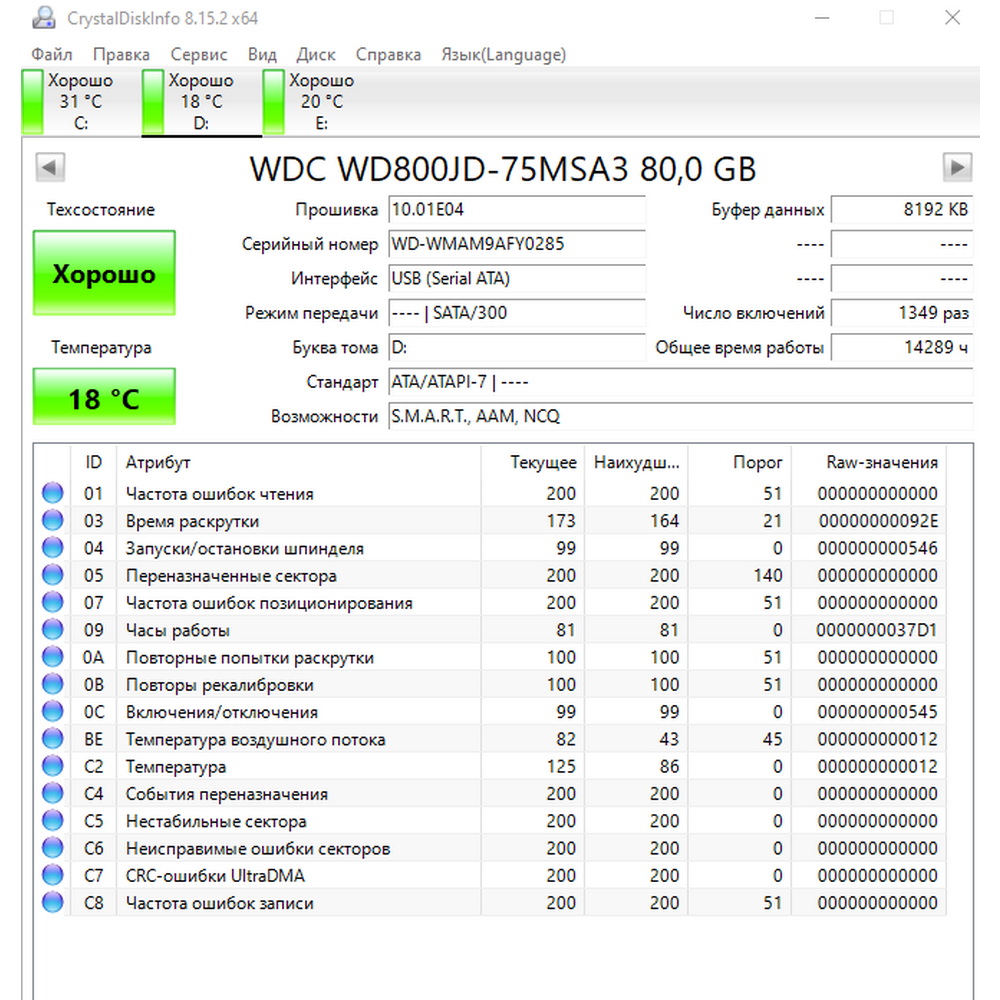Click the Текущее column header
Viewport: 1000px width, 1000px height.
533,462
